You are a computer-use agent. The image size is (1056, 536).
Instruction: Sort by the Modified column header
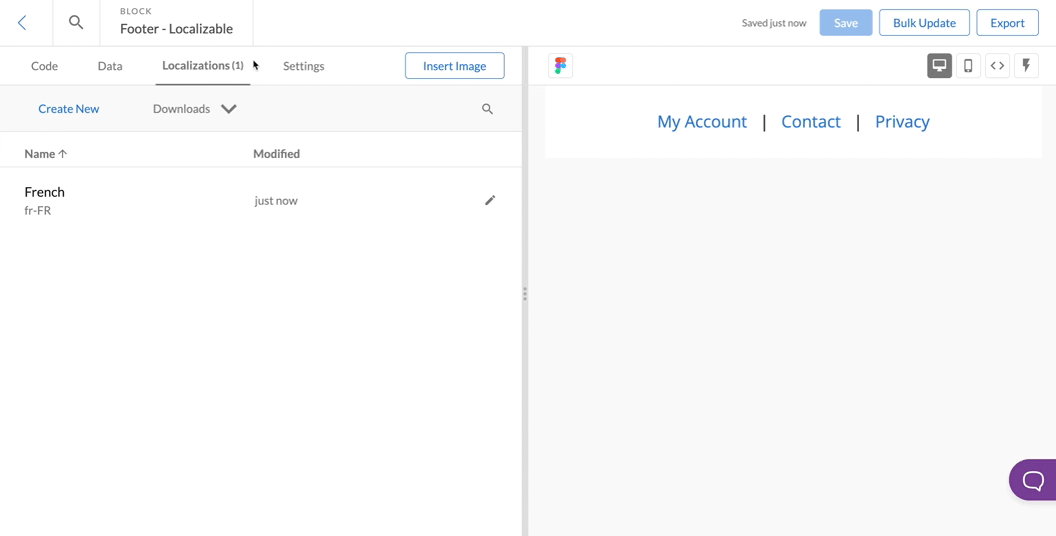click(276, 154)
